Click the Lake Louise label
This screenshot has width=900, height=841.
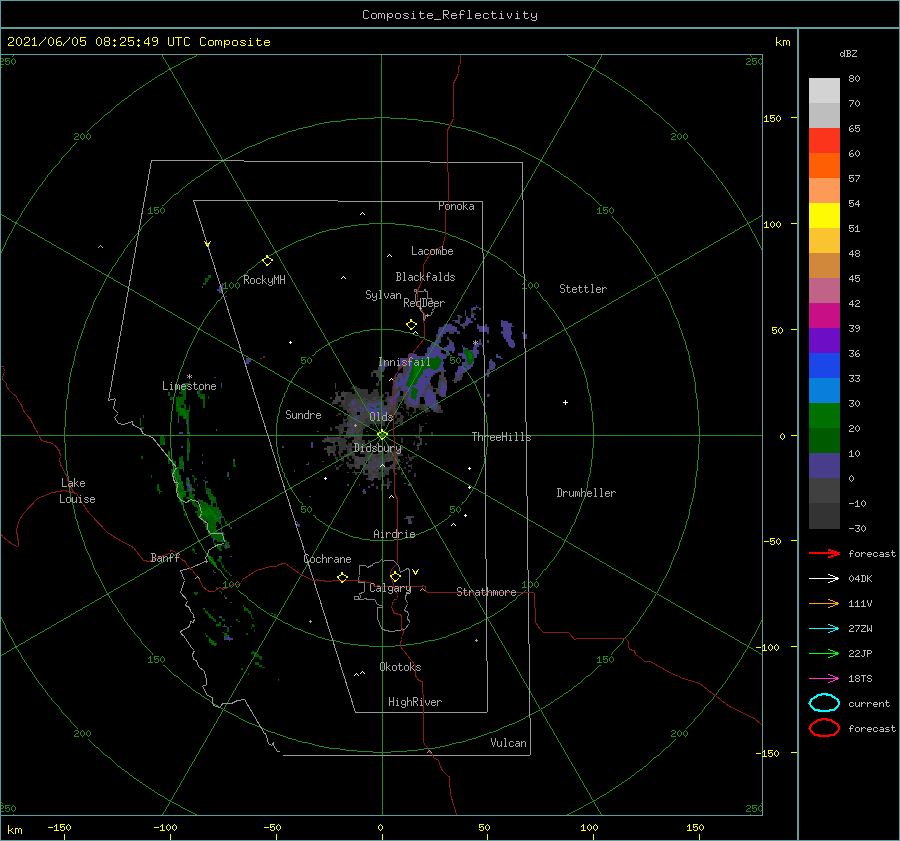(77, 491)
